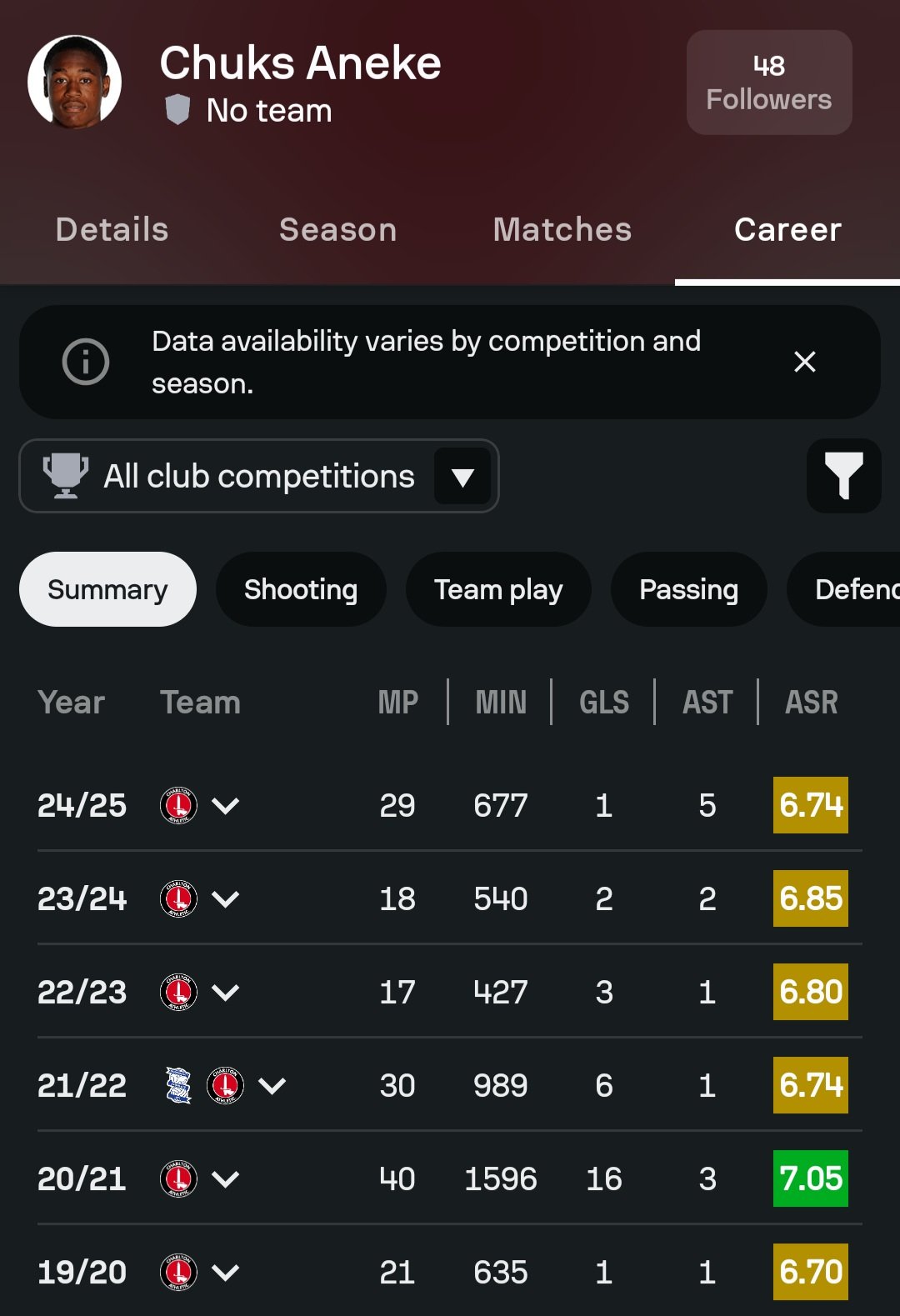Dismiss the data availability notice
This screenshot has width=900, height=1316.
tap(804, 362)
